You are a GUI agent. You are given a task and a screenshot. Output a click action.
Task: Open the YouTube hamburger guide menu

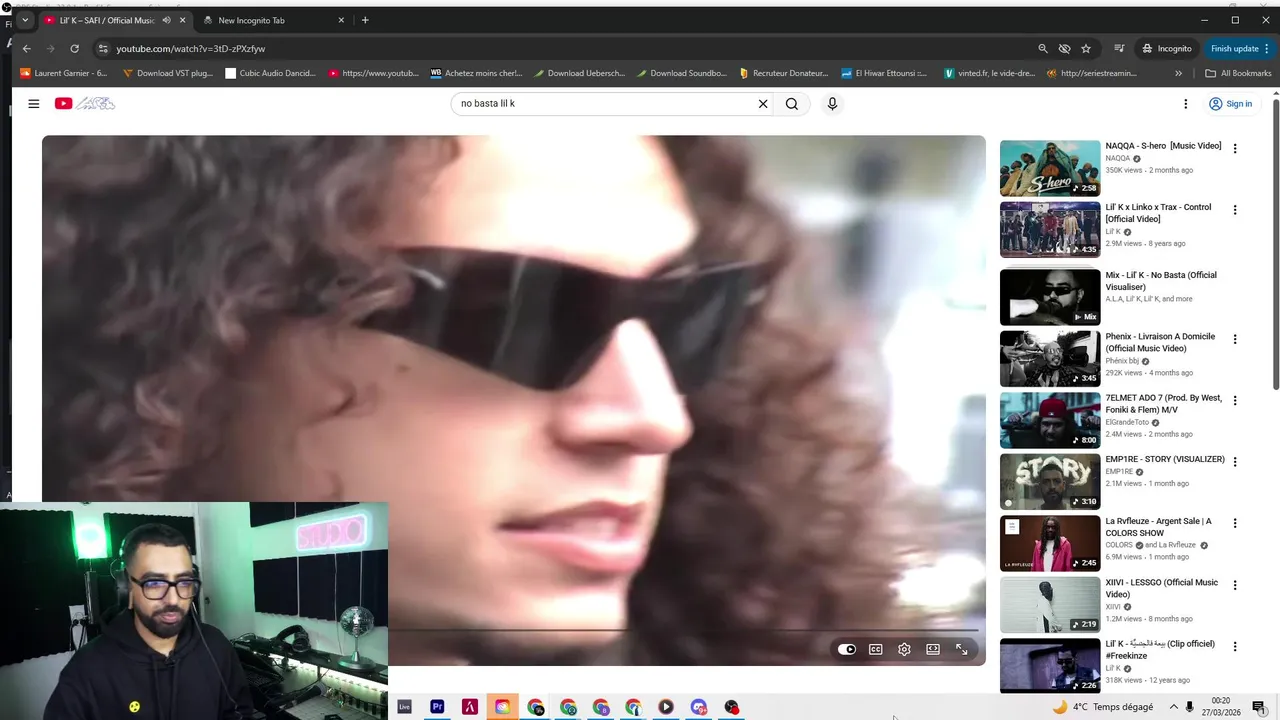click(33, 104)
